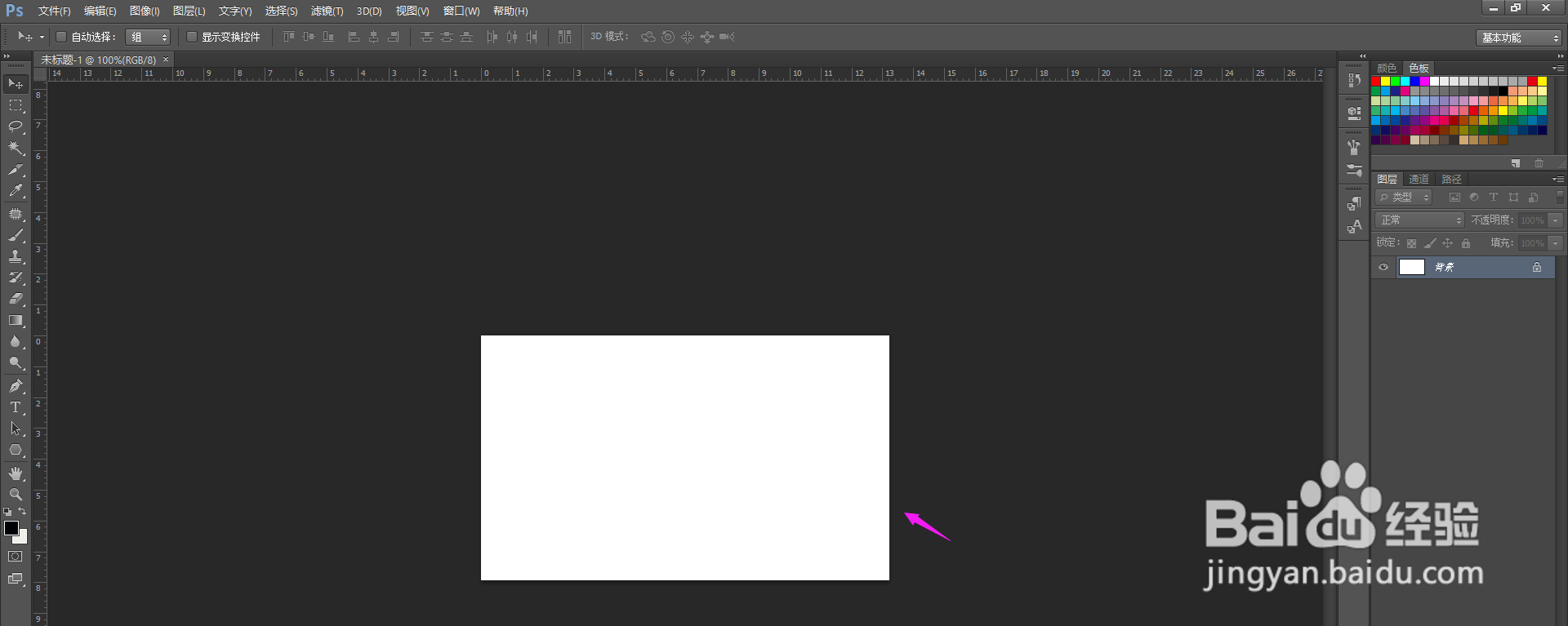
Task: Click the create new swatch icon
Action: point(1516,163)
